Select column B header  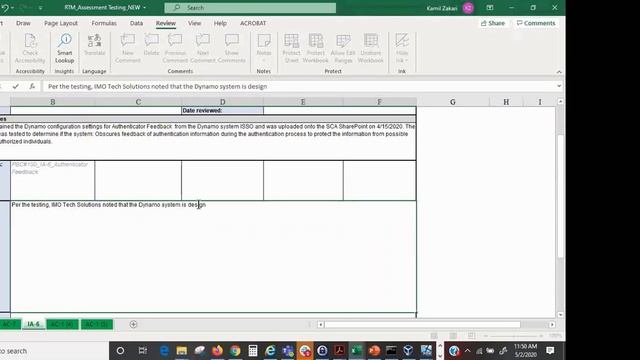click(x=53, y=102)
